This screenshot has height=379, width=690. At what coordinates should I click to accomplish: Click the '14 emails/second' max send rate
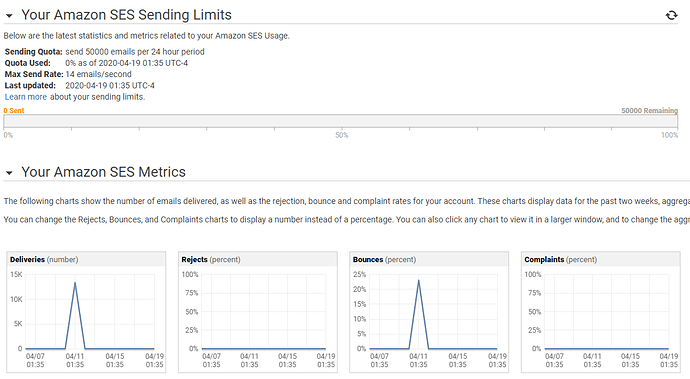[98, 74]
